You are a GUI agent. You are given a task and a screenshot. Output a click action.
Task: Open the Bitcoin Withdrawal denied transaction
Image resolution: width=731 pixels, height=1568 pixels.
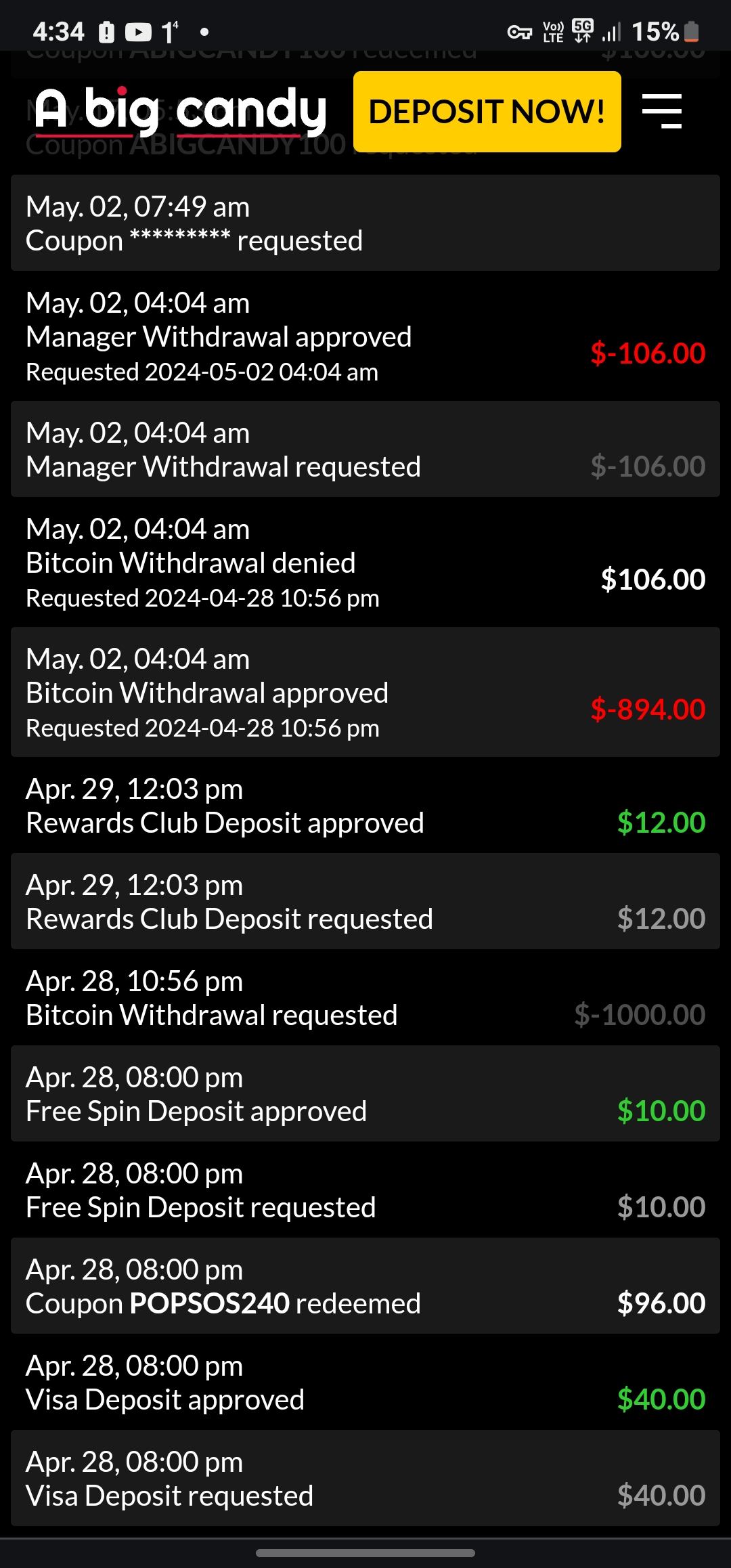tap(365, 563)
